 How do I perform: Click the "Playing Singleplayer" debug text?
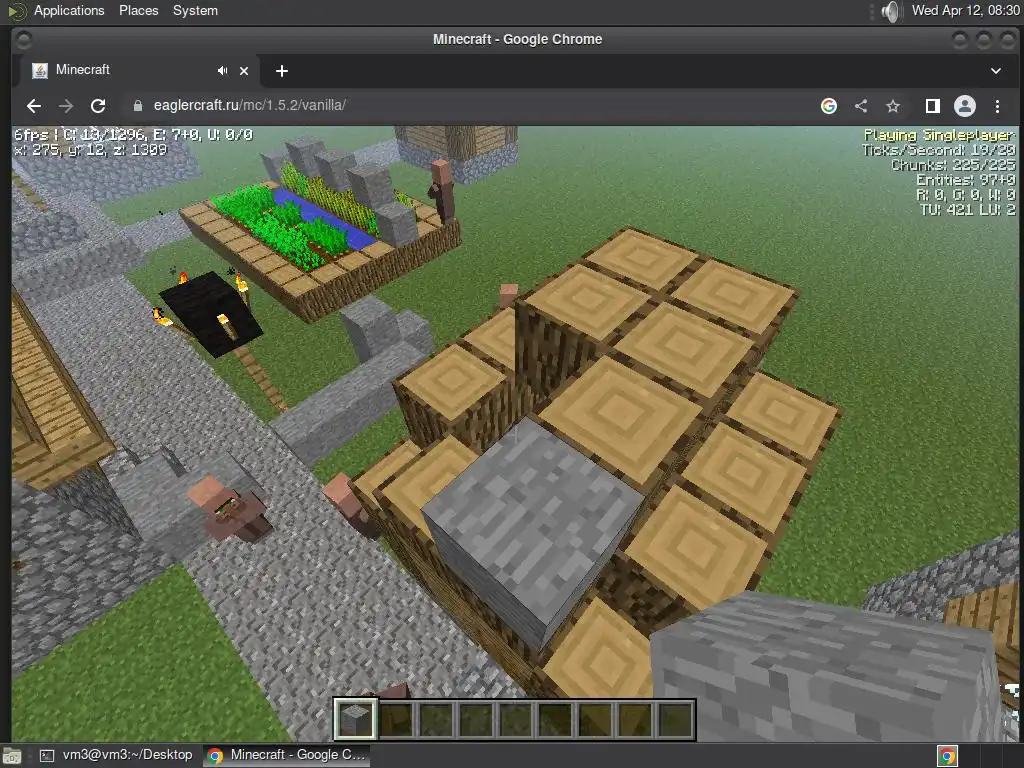coord(939,135)
